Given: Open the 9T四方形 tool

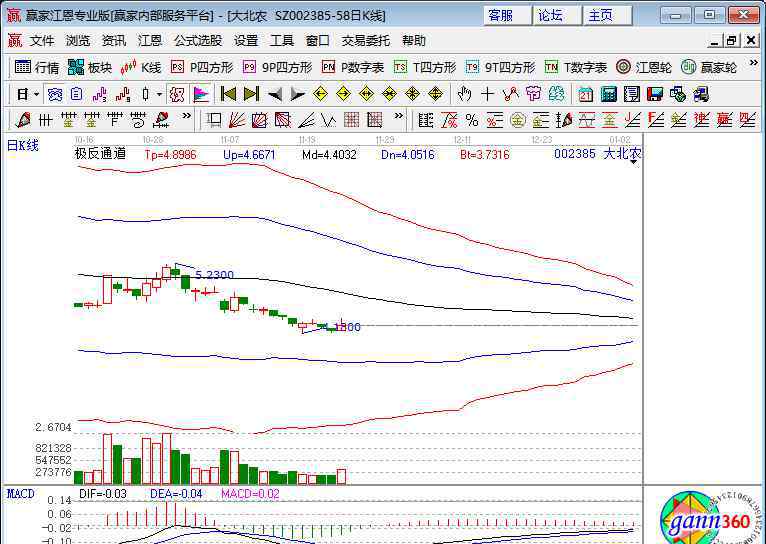Looking at the screenshot, I should point(500,67).
